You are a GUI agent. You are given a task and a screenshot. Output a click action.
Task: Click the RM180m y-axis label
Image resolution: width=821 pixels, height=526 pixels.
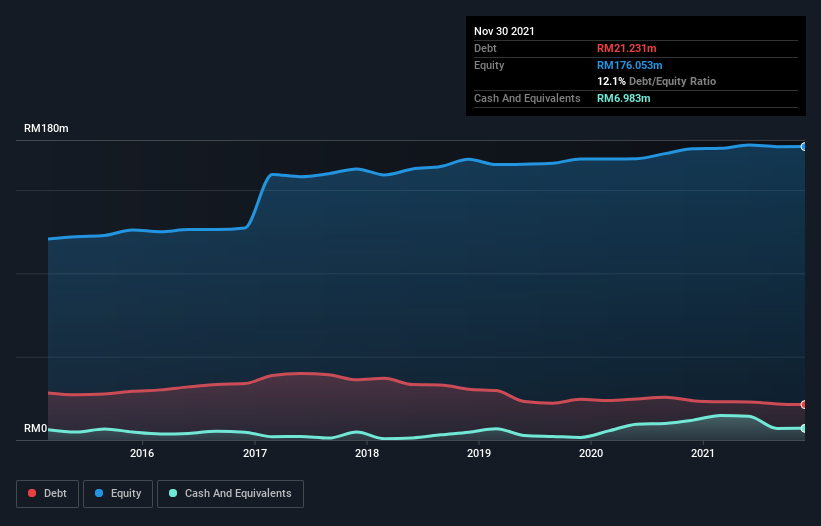click(x=46, y=128)
